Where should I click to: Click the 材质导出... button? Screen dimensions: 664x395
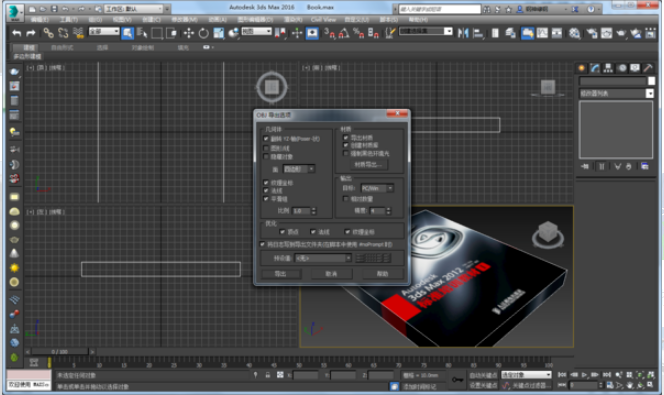368,164
